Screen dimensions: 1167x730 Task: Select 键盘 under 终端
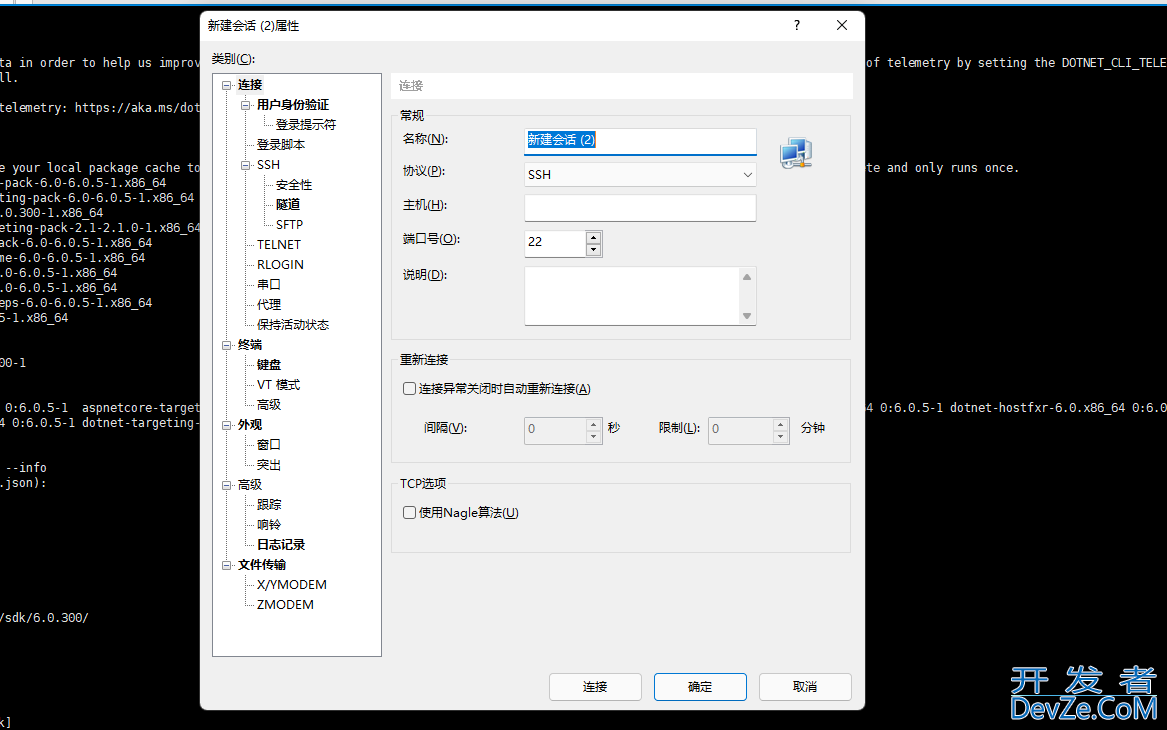point(269,365)
